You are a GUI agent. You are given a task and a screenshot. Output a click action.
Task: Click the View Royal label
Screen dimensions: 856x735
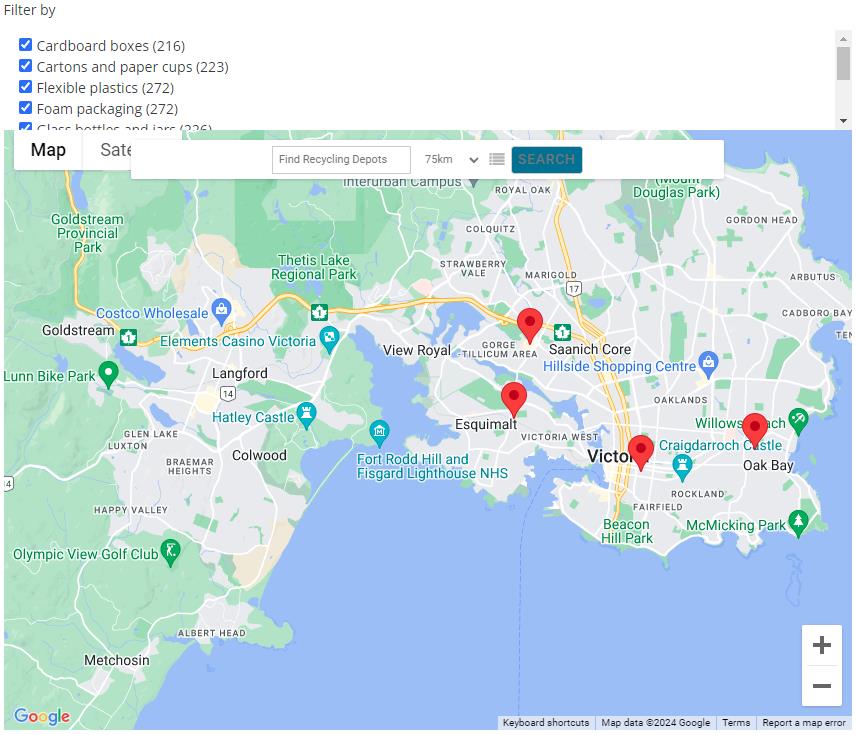pos(417,350)
